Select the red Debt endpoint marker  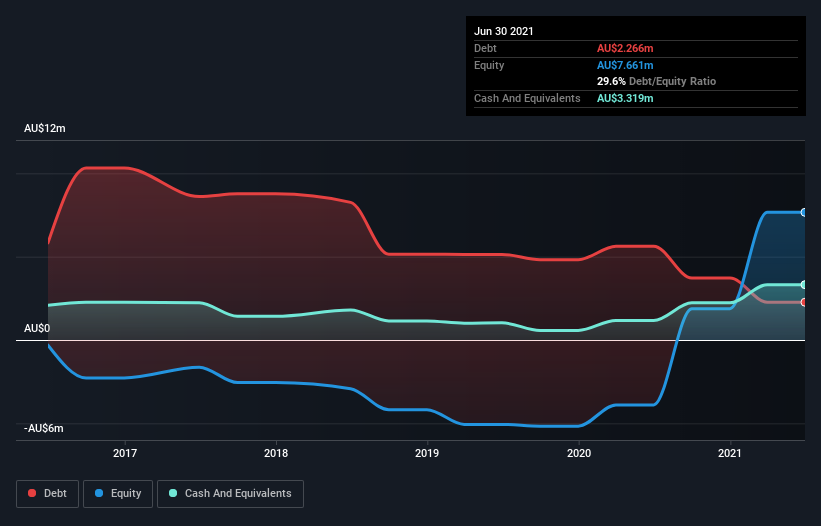click(804, 302)
